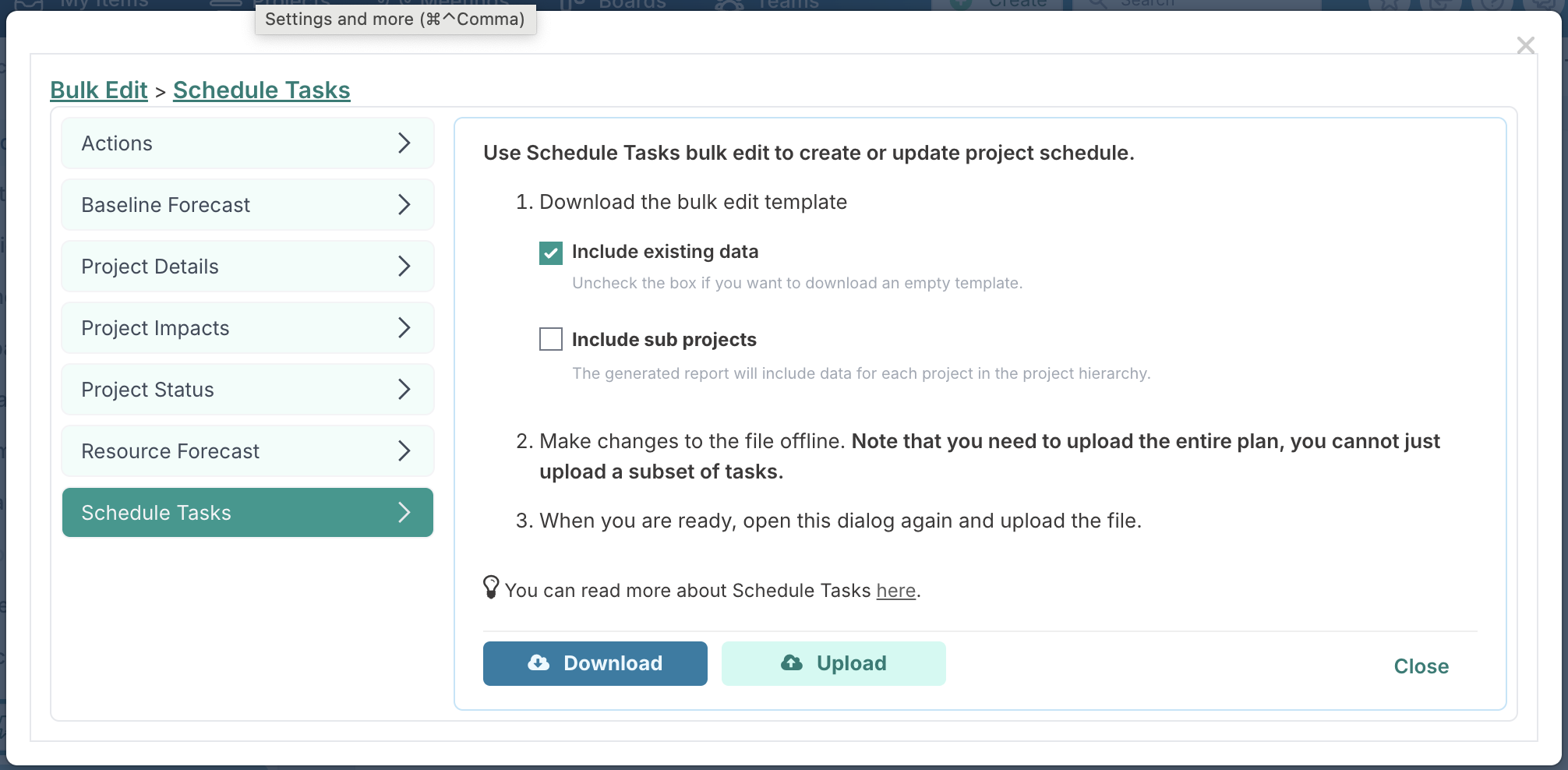This screenshot has width=1568, height=770.
Task: Expand the Baseline Forecast chevron
Action: point(404,205)
